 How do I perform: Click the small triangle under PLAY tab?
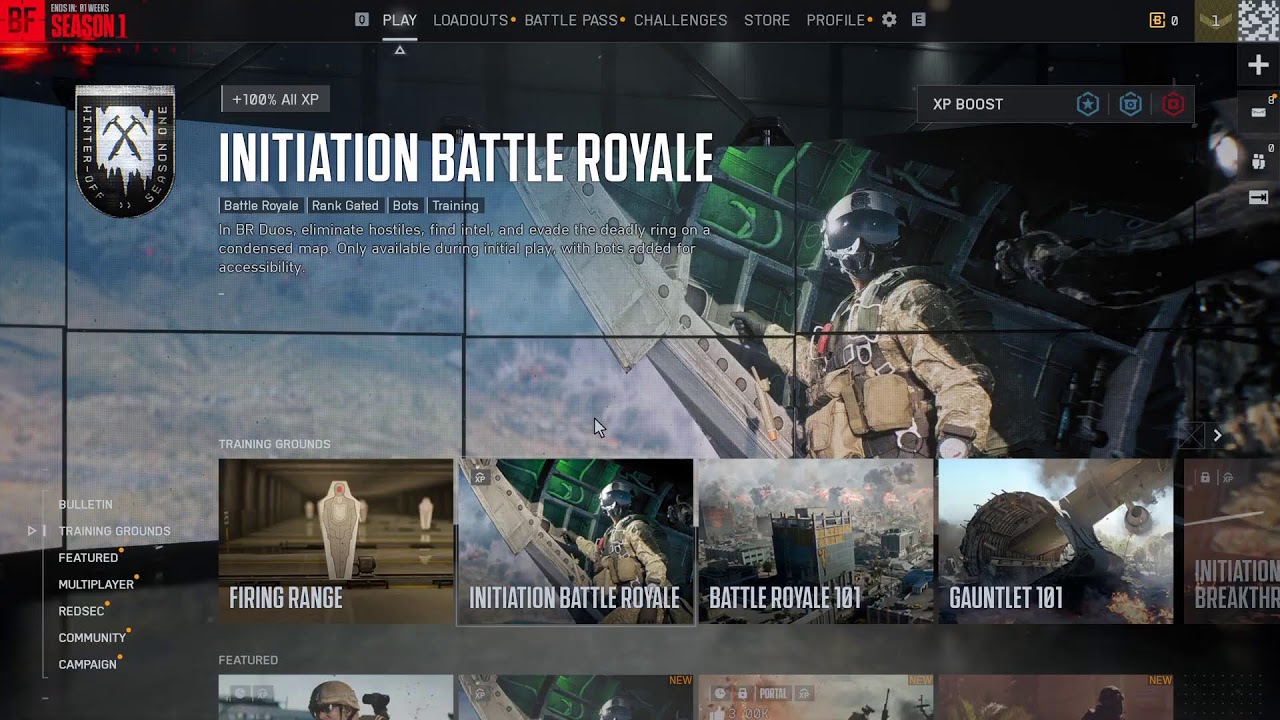[x=400, y=49]
